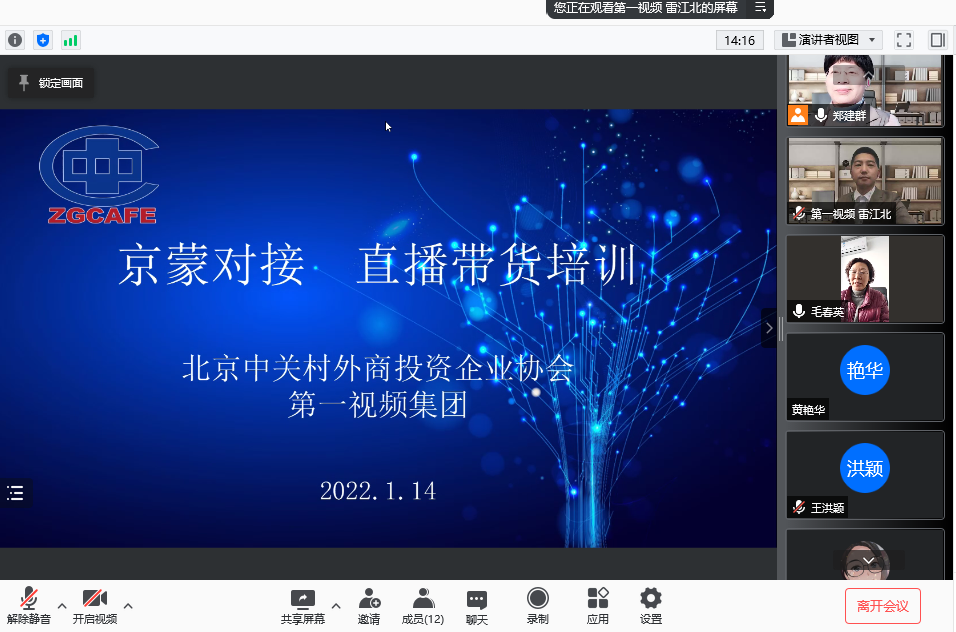This screenshot has width=956, height=632.
Task: Open the 邀请 invite icon
Action: click(x=369, y=606)
